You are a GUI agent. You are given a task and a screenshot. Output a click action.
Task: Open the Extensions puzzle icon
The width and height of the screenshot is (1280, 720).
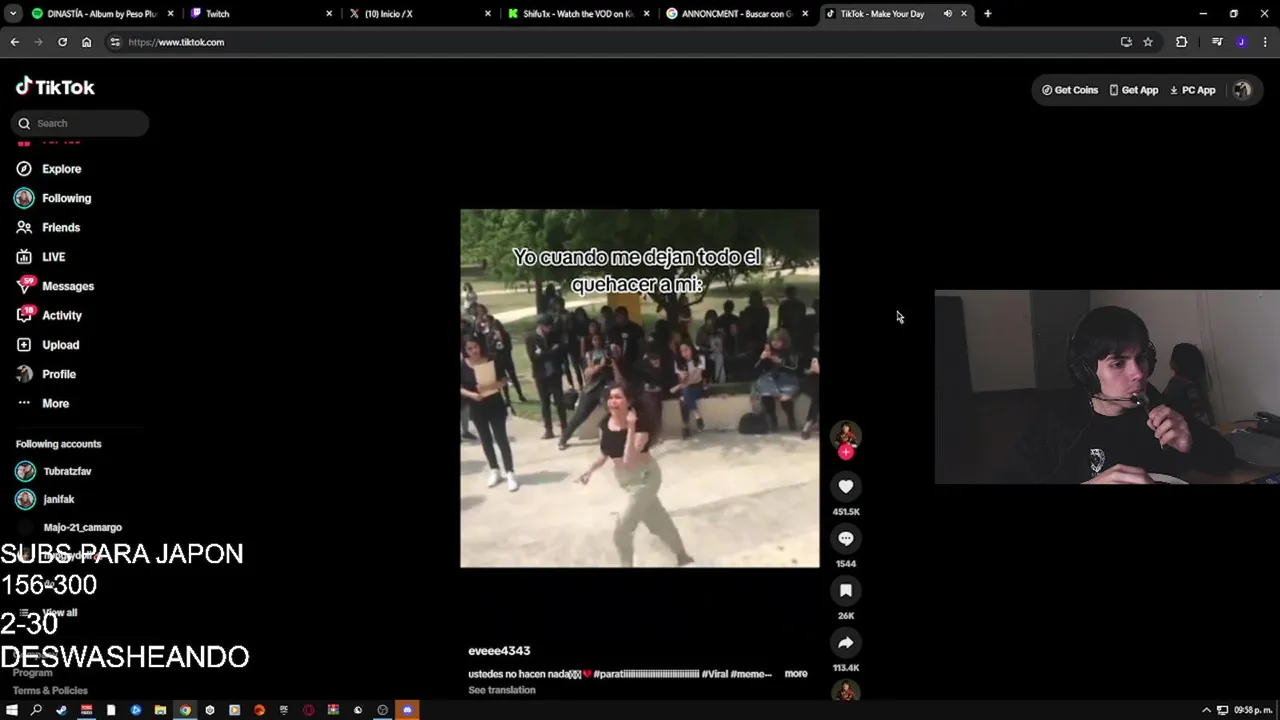(1182, 42)
